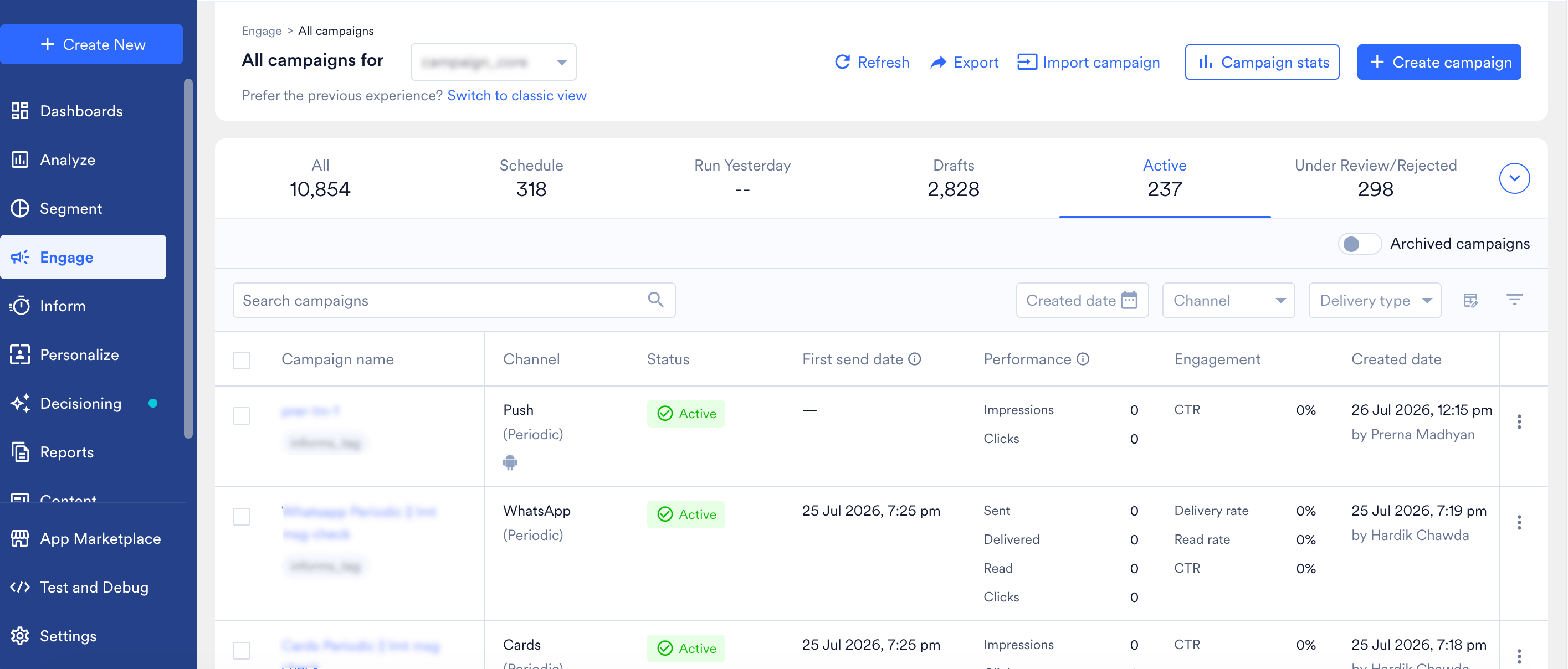Switch to classic view link
Image resolution: width=1568 pixels, height=669 pixels.
coord(517,95)
